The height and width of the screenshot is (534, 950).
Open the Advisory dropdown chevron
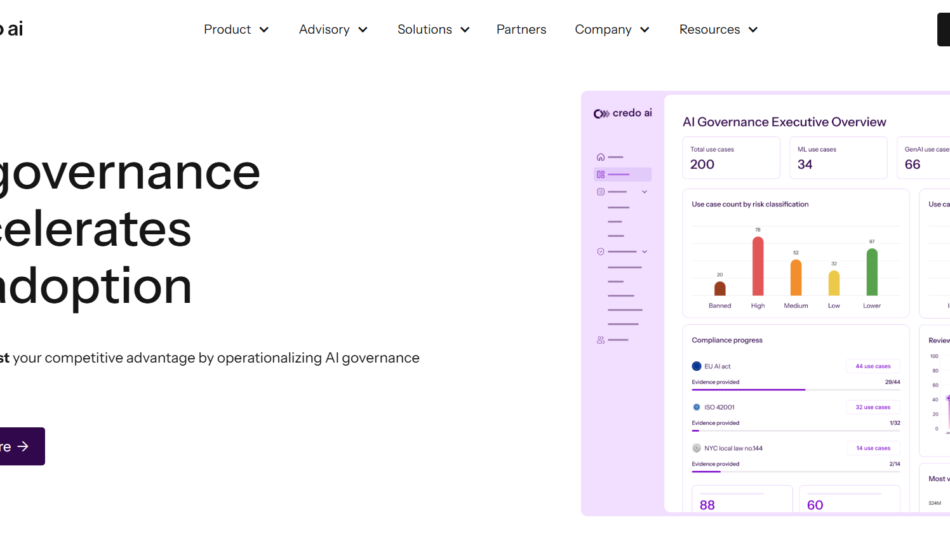tap(363, 30)
